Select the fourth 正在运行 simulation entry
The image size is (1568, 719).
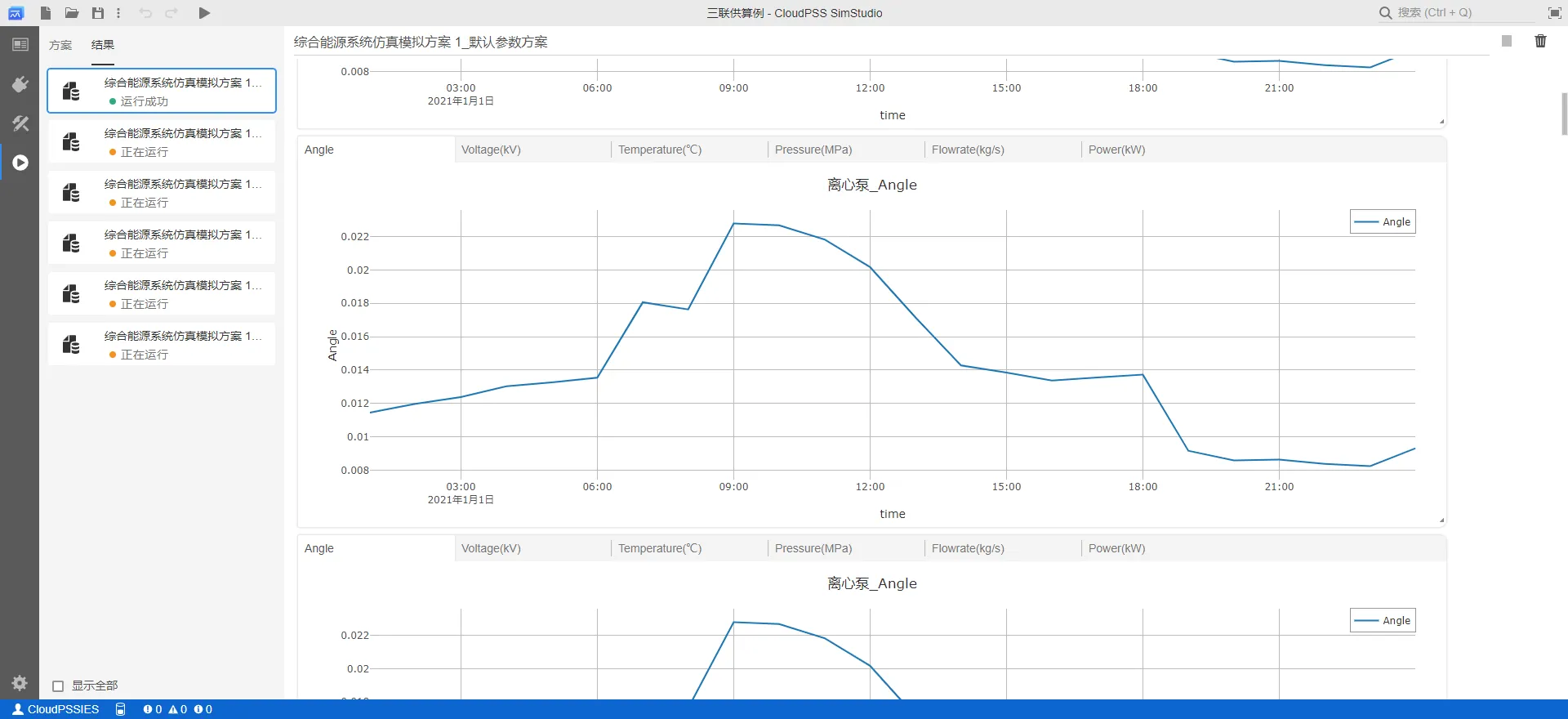pos(162,293)
